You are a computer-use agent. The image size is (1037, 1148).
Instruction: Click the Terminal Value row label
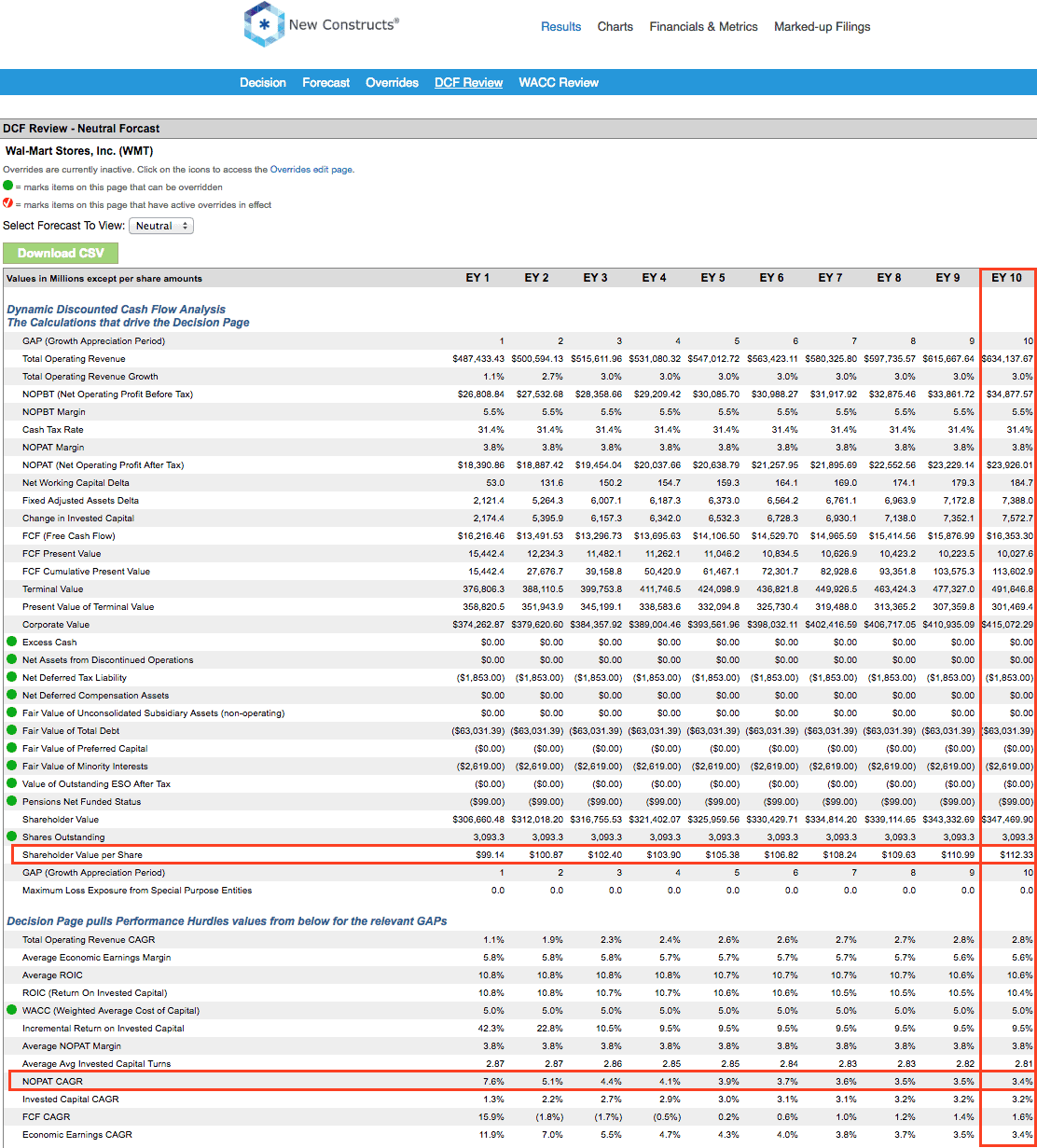pos(52,589)
